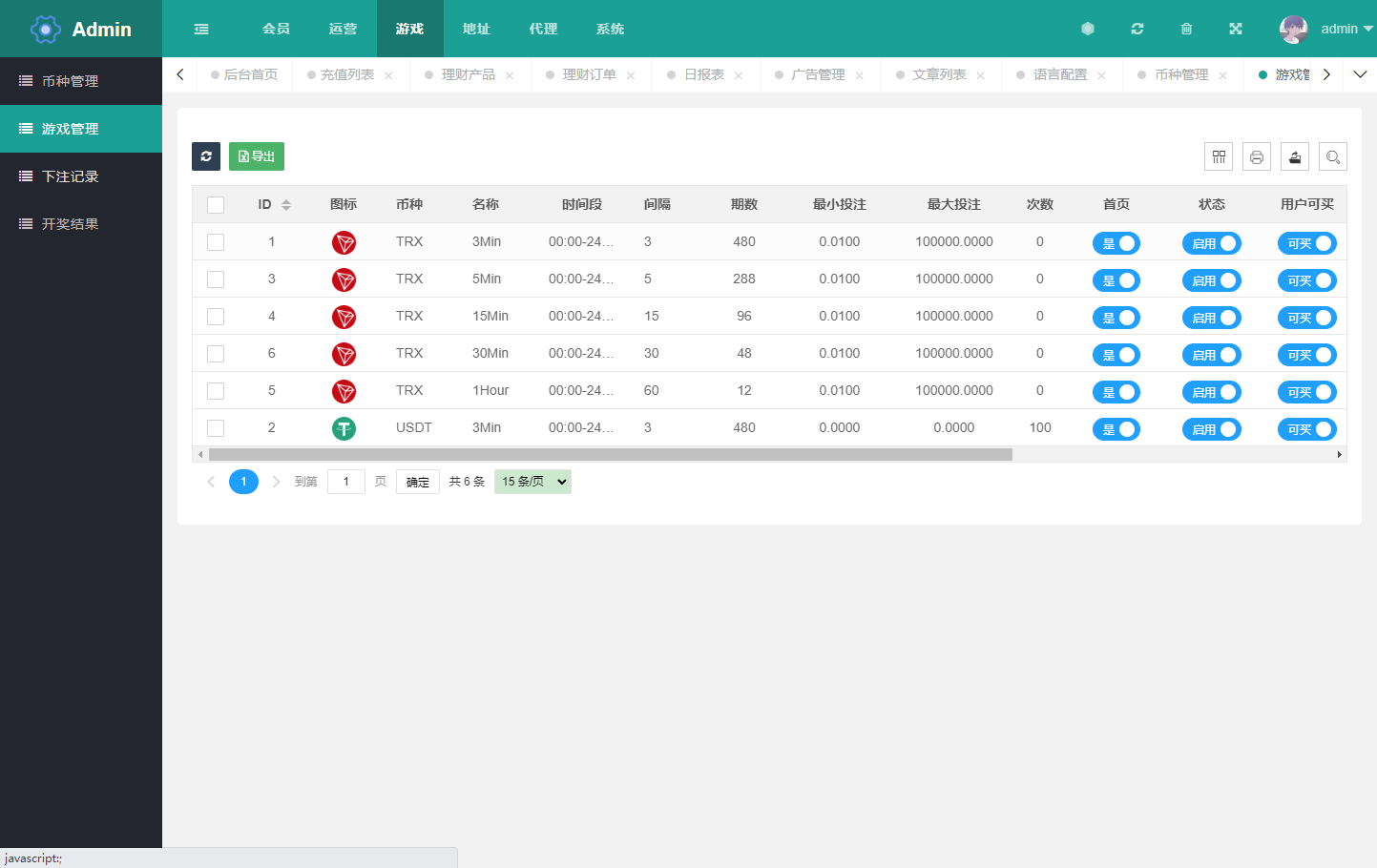The height and width of the screenshot is (868, 1377).
Task: Switch to the 后台首页 tab
Action: (244, 74)
